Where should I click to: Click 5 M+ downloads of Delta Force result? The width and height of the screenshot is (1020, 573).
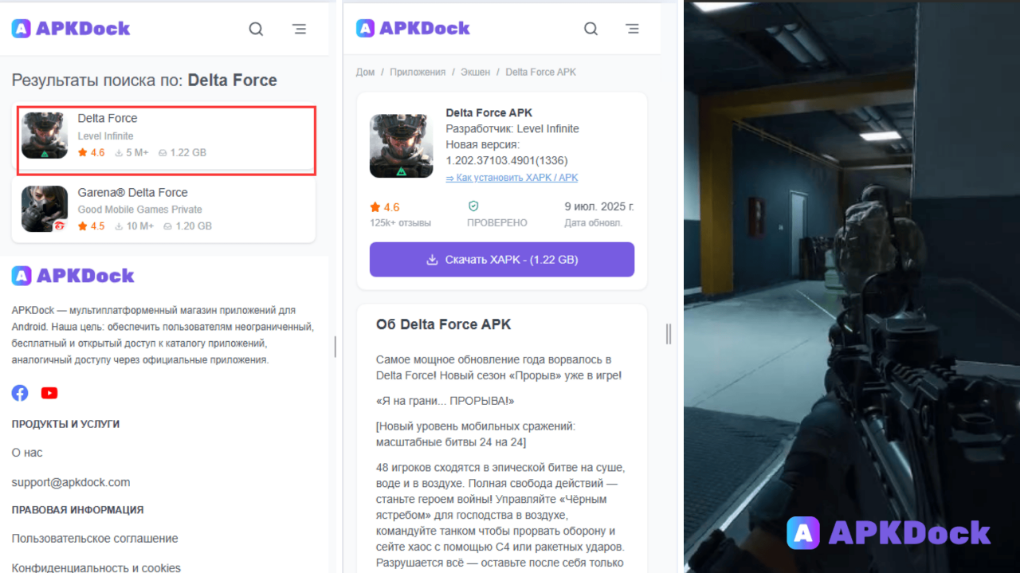(131, 153)
